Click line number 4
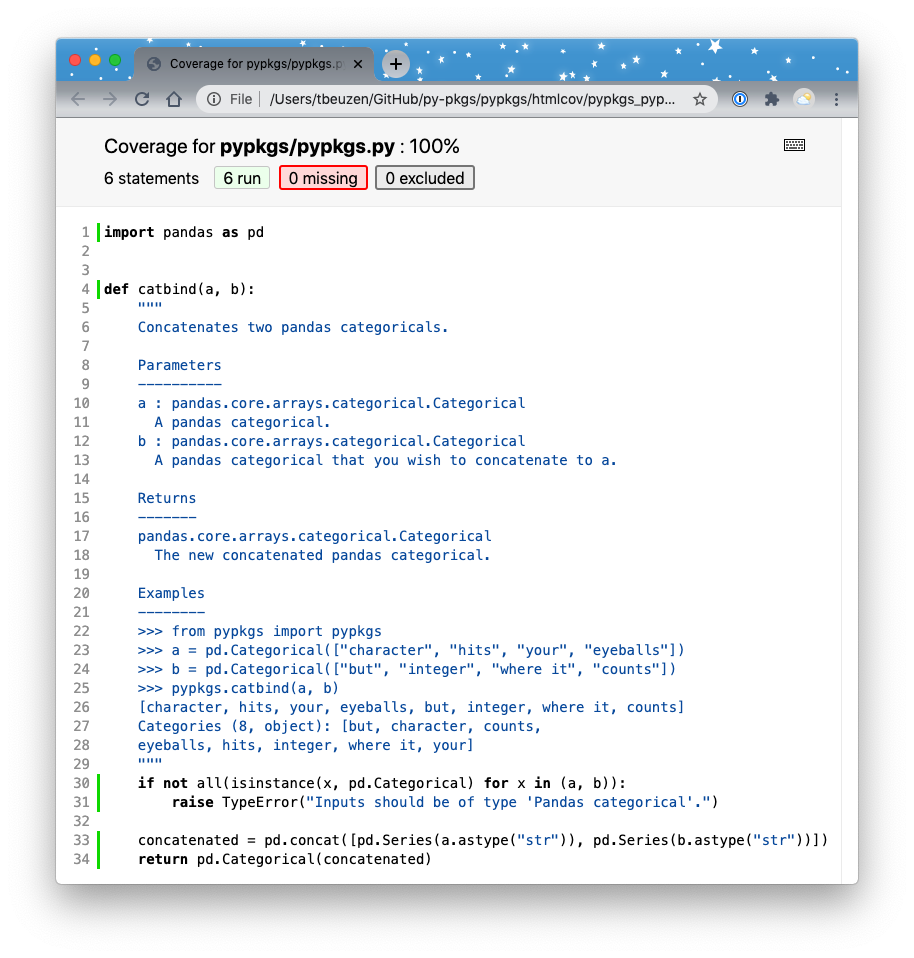 click(86, 289)
